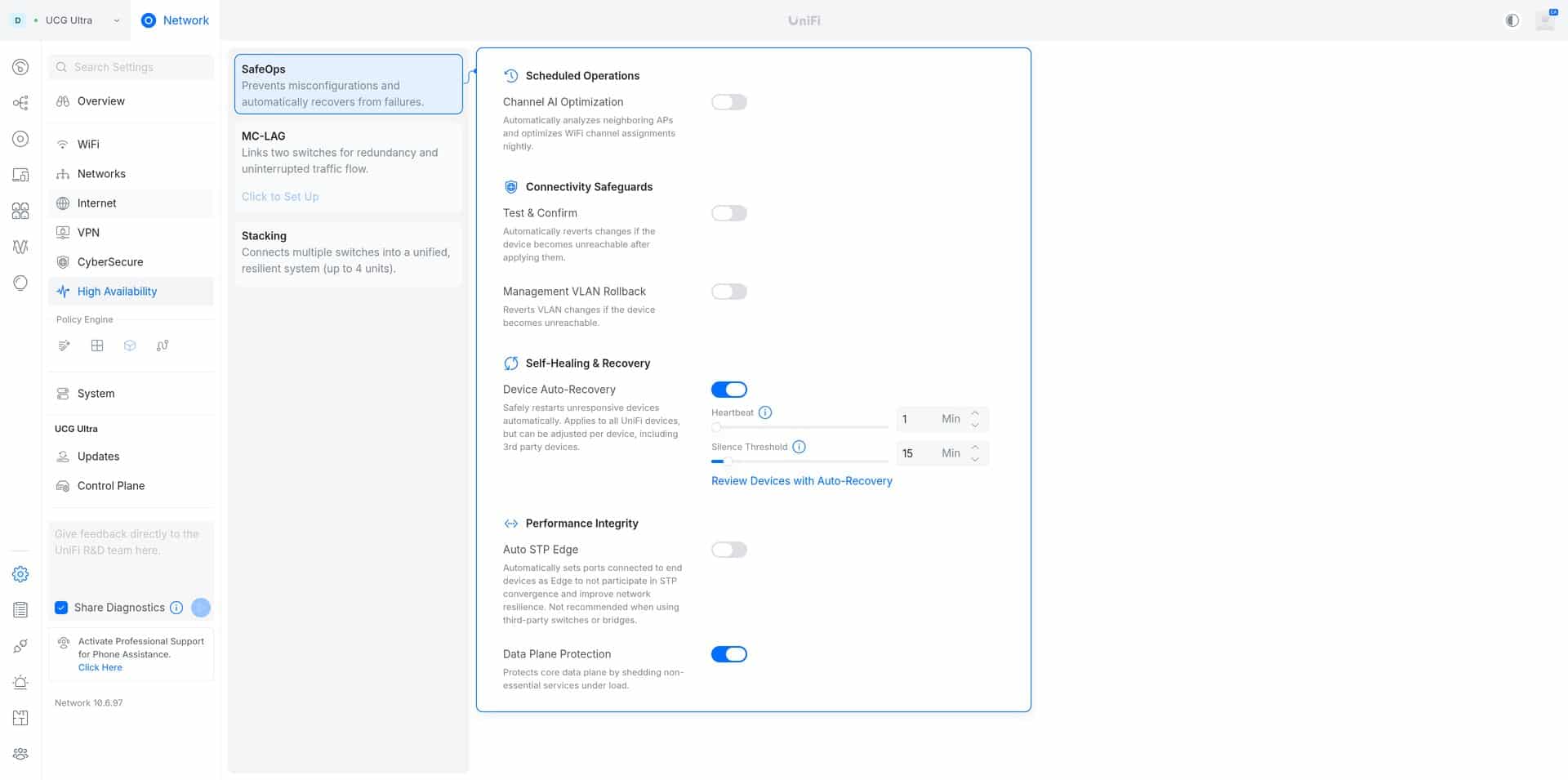Enable Management VLAN Rollback toggle

coord(729,292)
